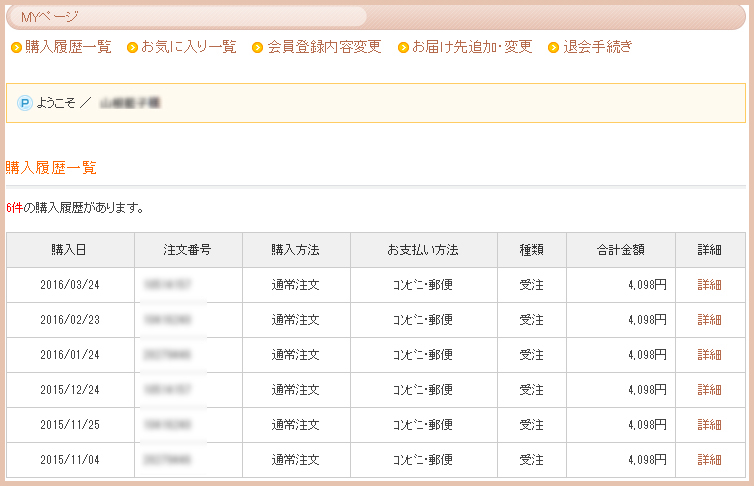Go to 会員登録内容変更 page
This screenshot has height=486, width=754.
click(x=324, y=47)
